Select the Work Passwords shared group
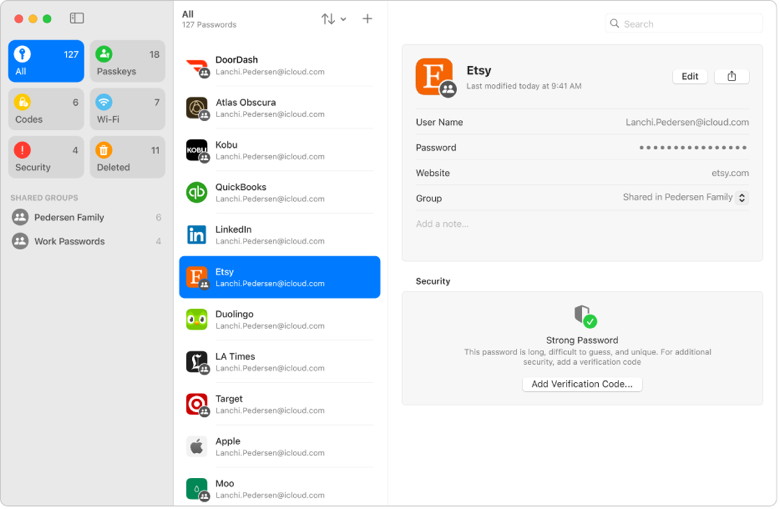This screenshot has height=509, width=780. pyautogui.click(x=87, y=241)
